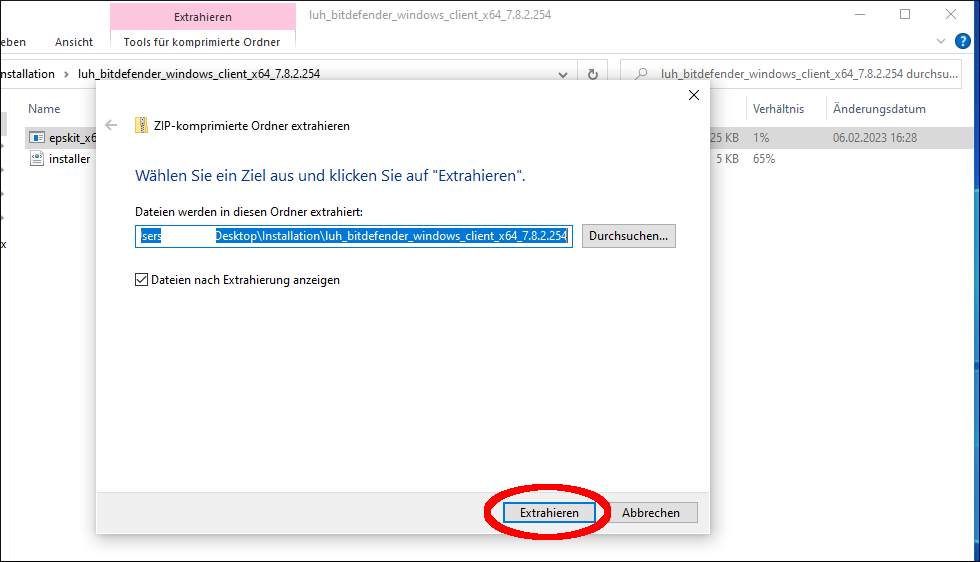
Task: Open the Durchsuchen... folder browser
Action: pos(628,236)
